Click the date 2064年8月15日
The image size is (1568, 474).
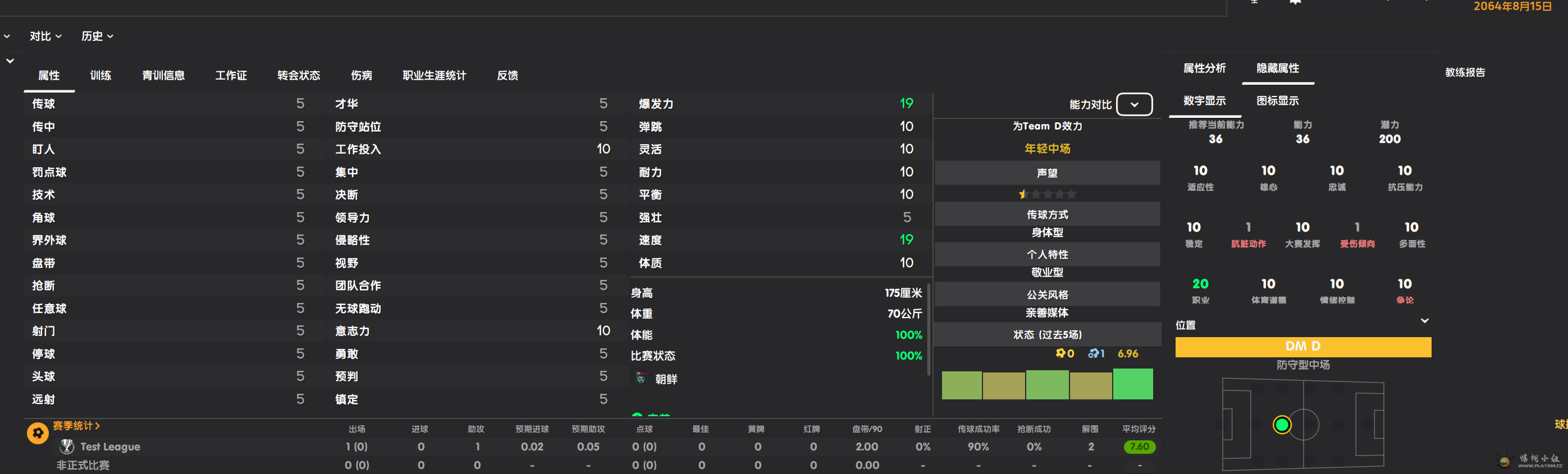pyautogui.click(x=1512, y=6)
